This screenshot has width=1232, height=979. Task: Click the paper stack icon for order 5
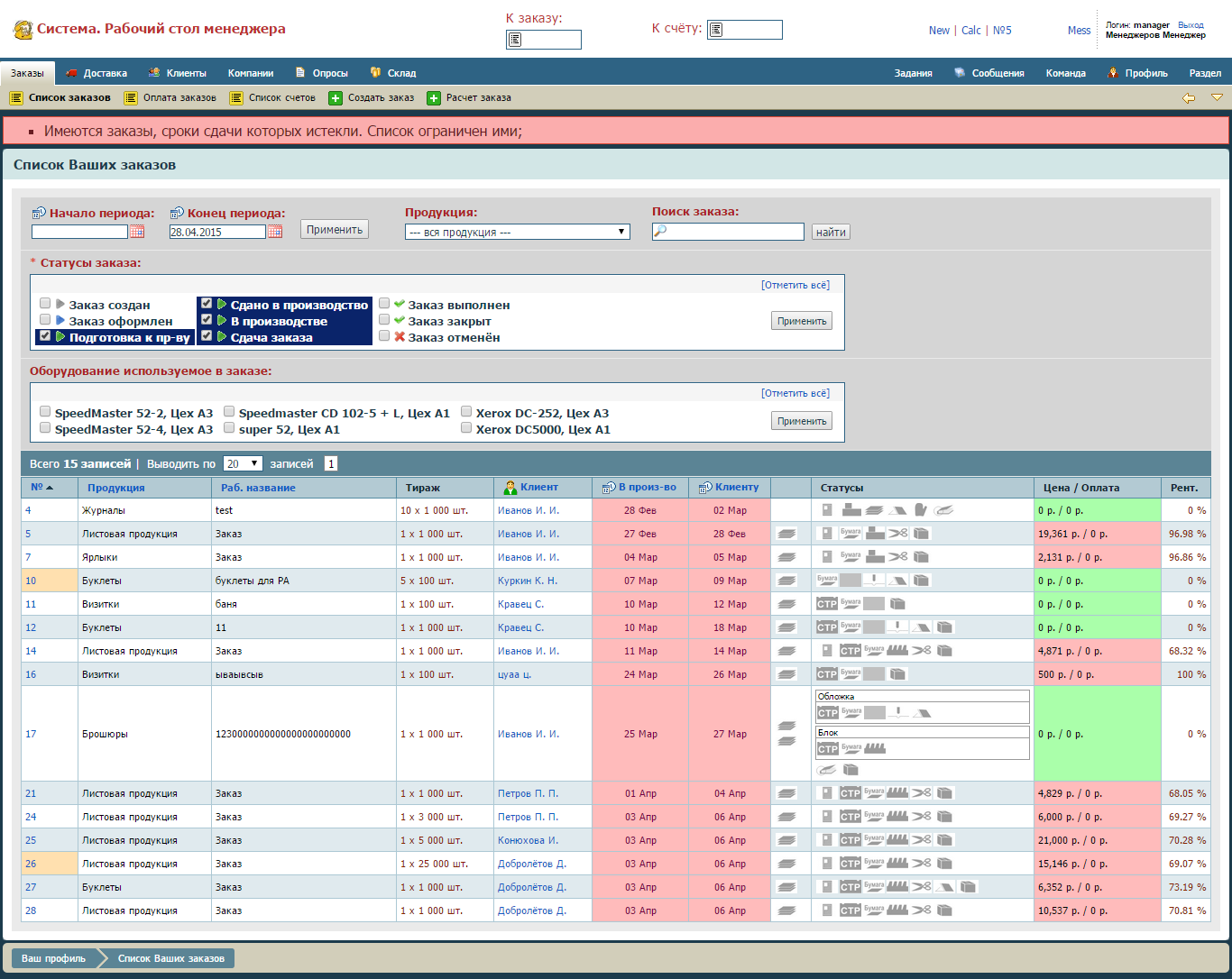click(x=786, y=534)
